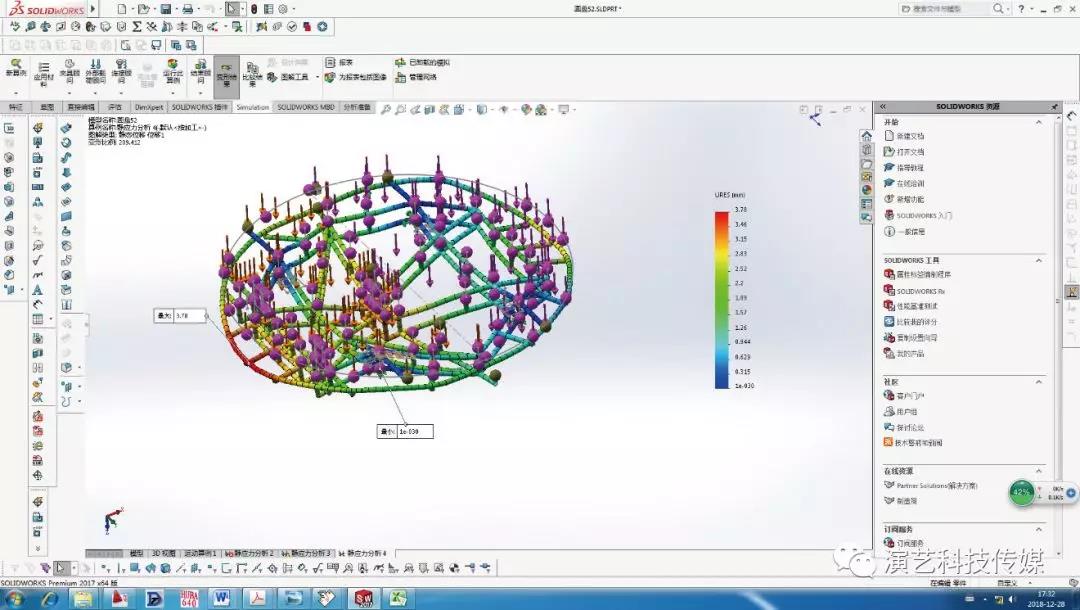Image resolution: width=1080 pixels, height=610 pixels.
Task: Click the External Loads Advisor icon
Action: pyautogui.click(x=96, y=72)
